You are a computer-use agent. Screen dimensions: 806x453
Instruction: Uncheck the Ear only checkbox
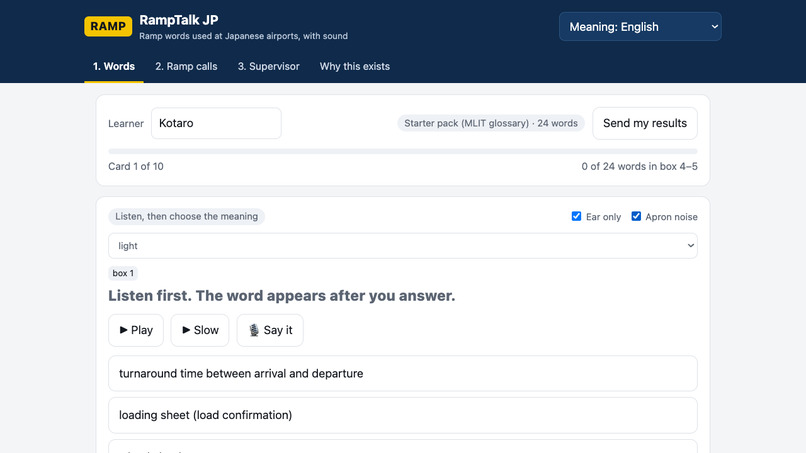click(576, 216)
